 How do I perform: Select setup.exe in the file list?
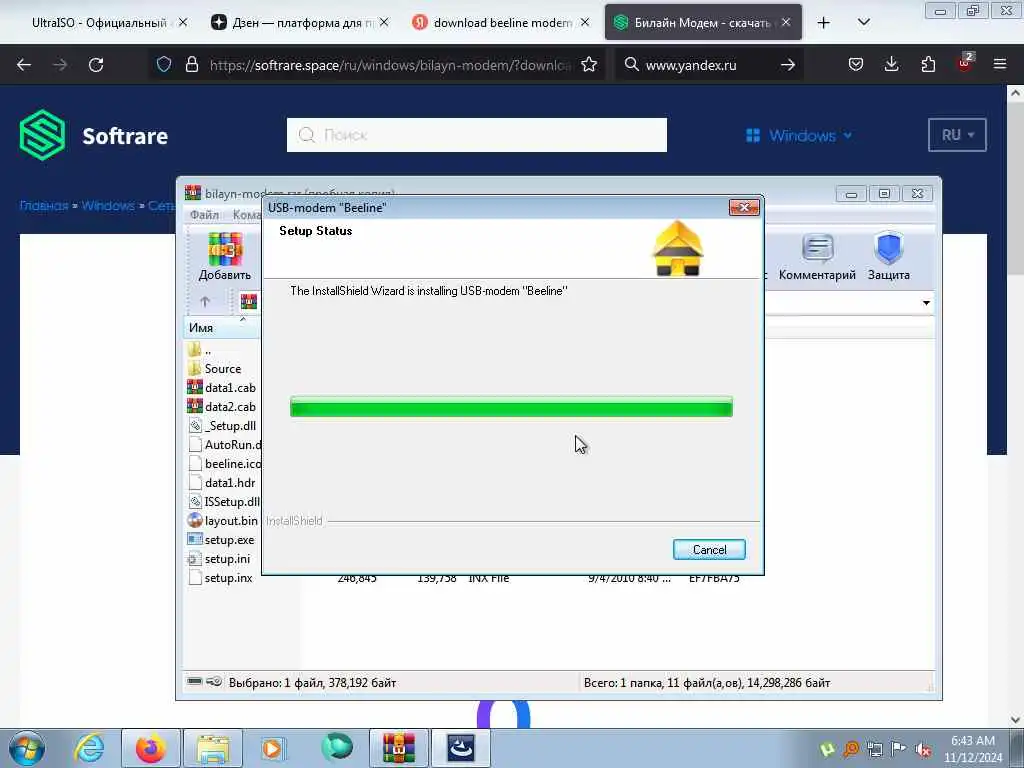coord(223,539)
